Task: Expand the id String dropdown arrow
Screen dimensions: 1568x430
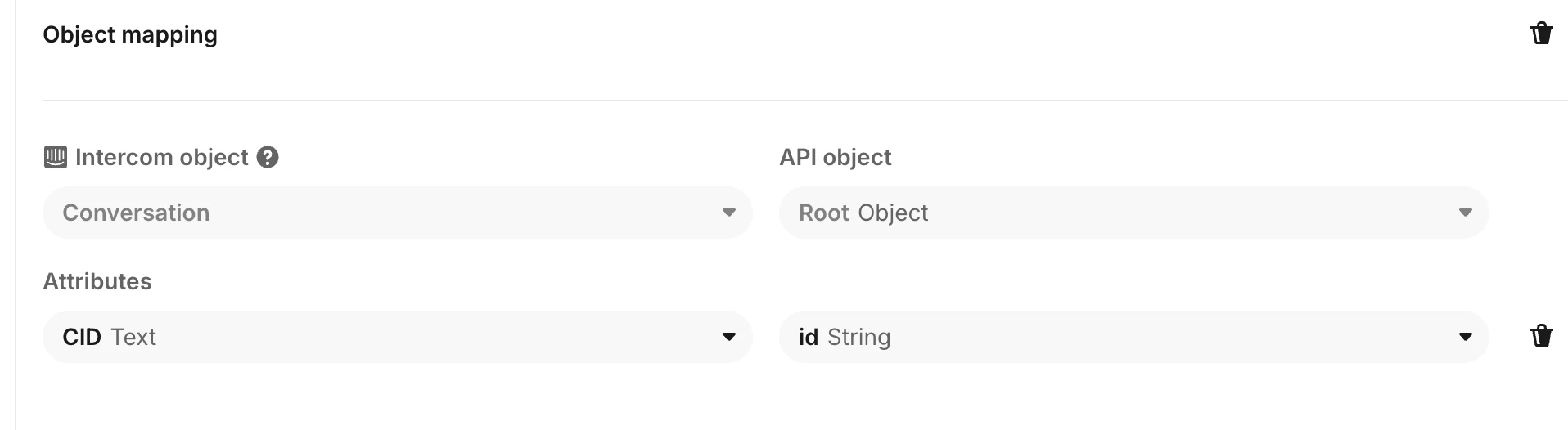Action: point(1465,337)
